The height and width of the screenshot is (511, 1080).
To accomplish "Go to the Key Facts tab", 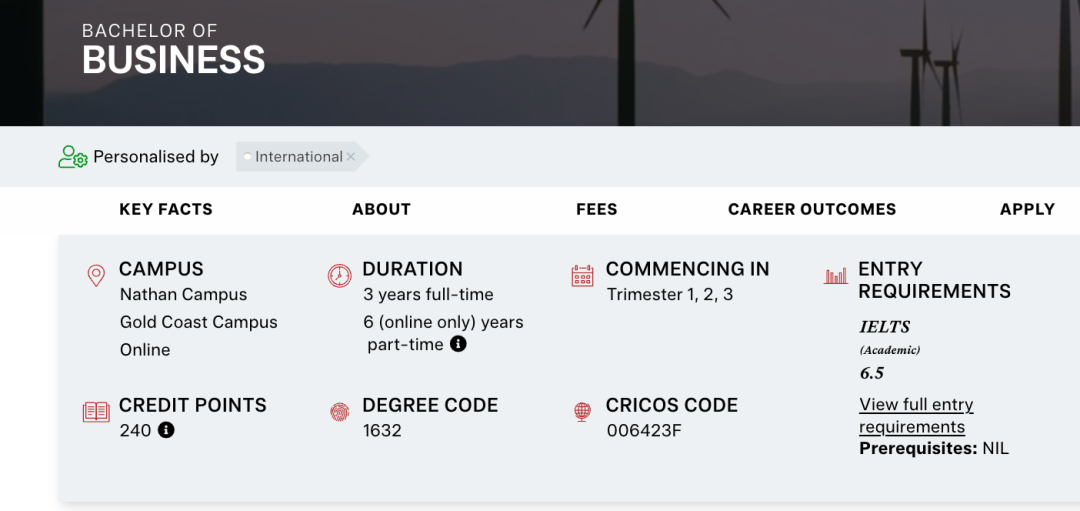I will (x=166, y=209).
